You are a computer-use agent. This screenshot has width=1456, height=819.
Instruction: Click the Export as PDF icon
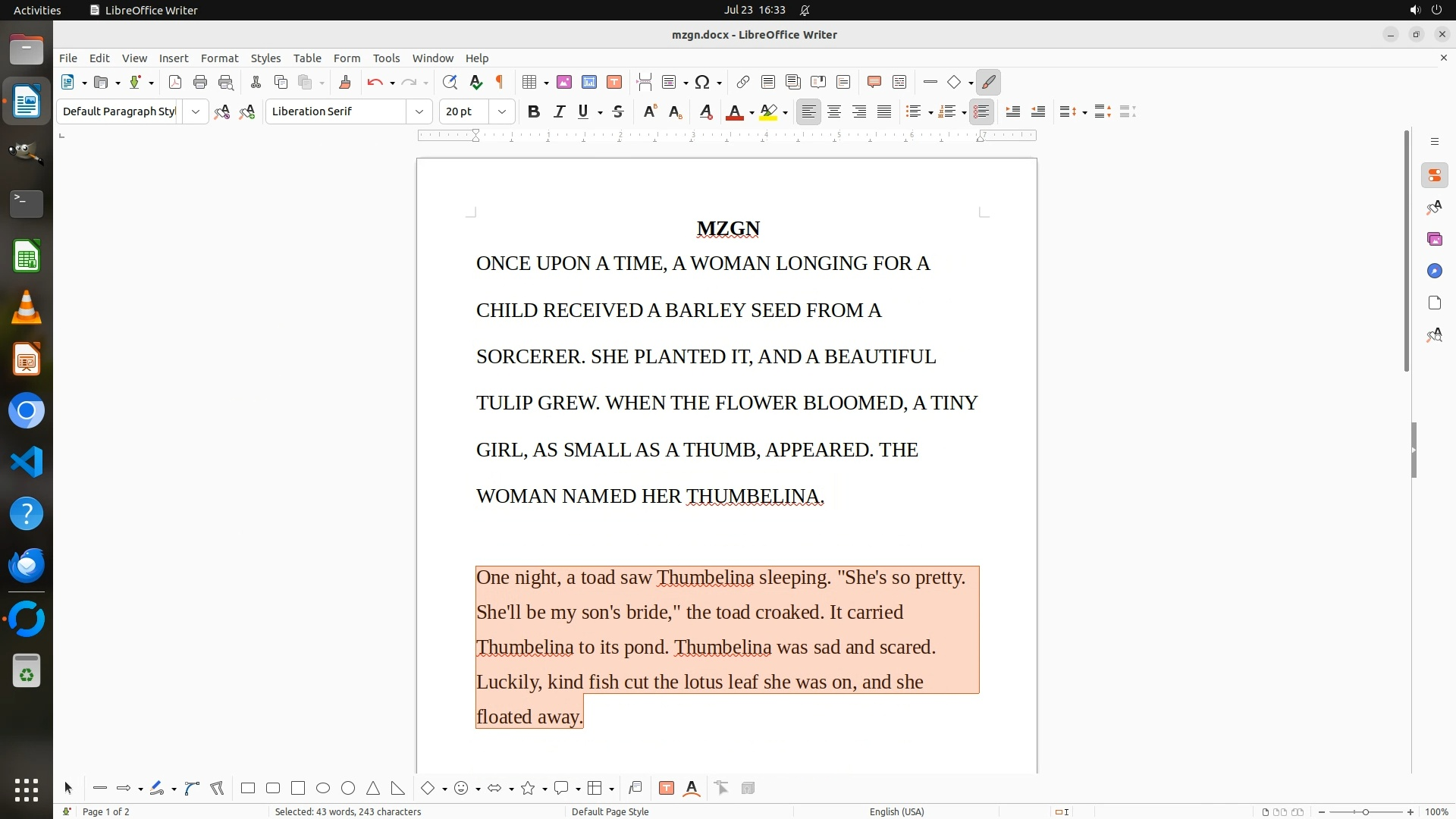175,82
